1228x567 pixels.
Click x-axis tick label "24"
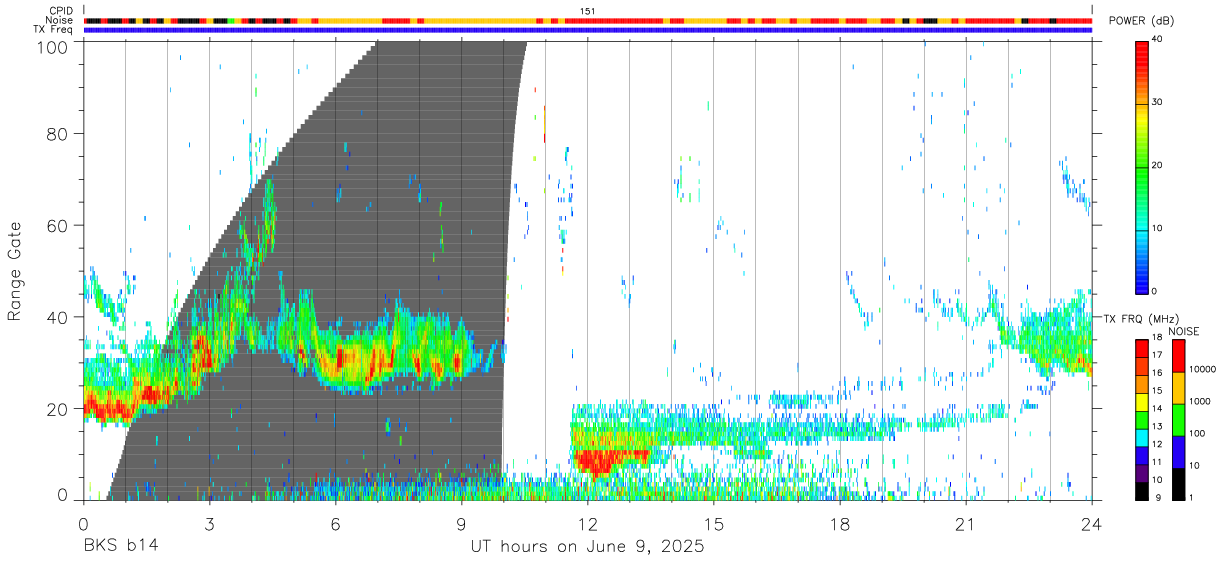click(1092, 523)
